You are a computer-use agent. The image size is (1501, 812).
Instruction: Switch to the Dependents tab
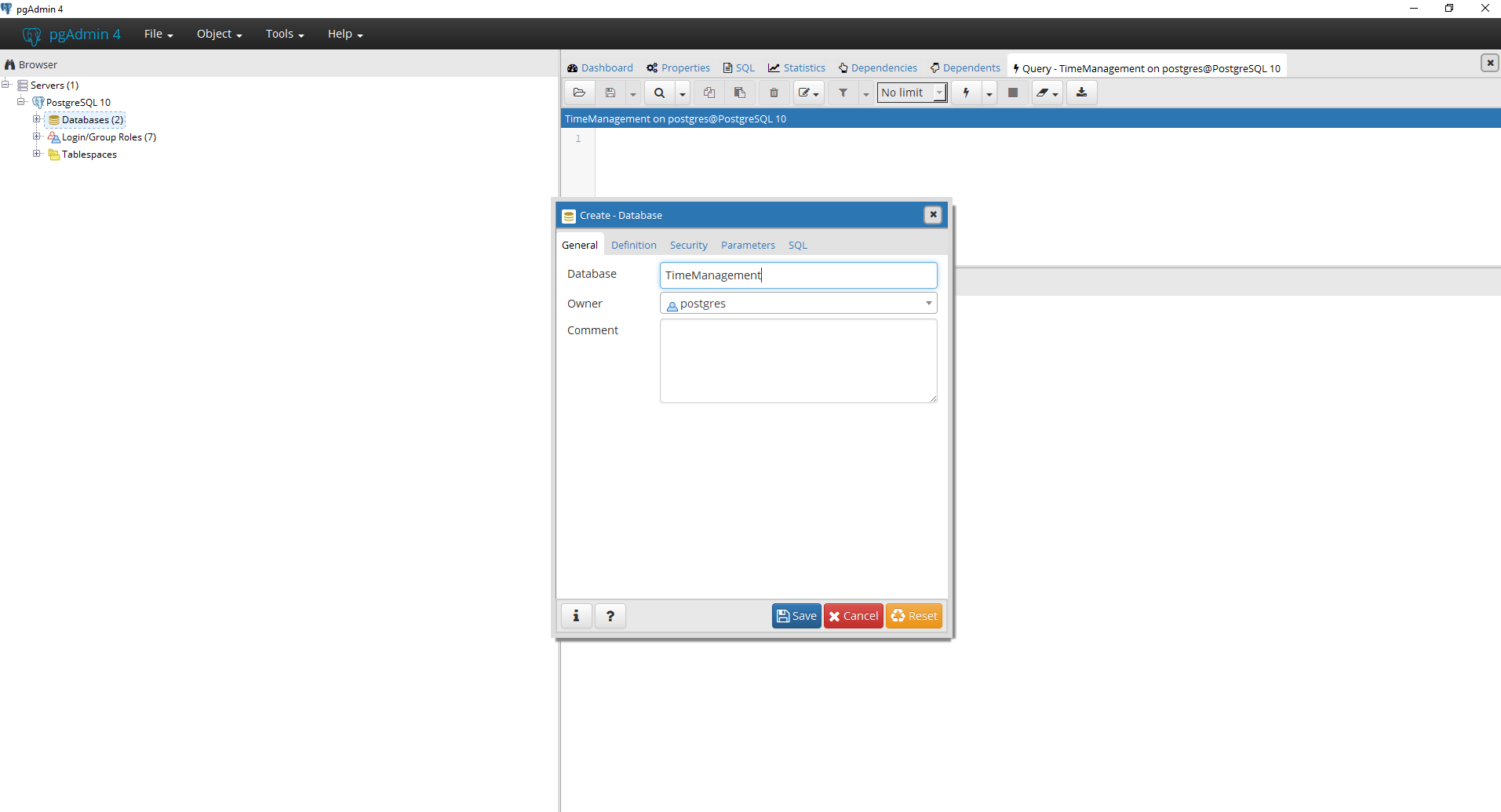(965, 68)
